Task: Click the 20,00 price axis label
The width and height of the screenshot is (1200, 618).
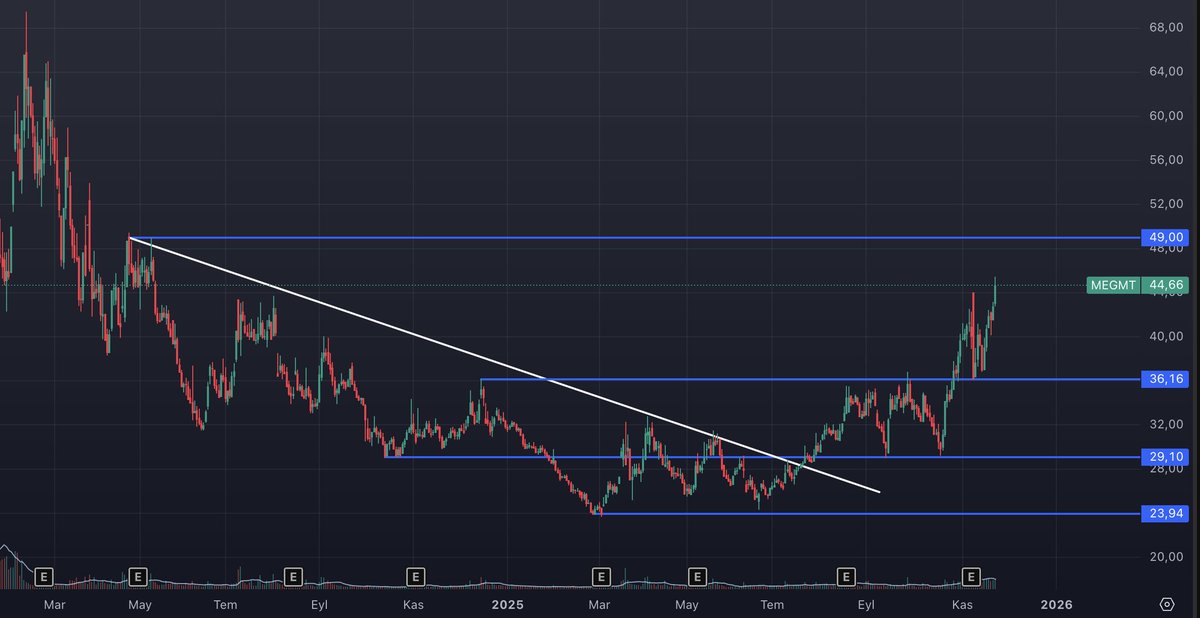Action: pyautogui.click(x=1165, y=556)
